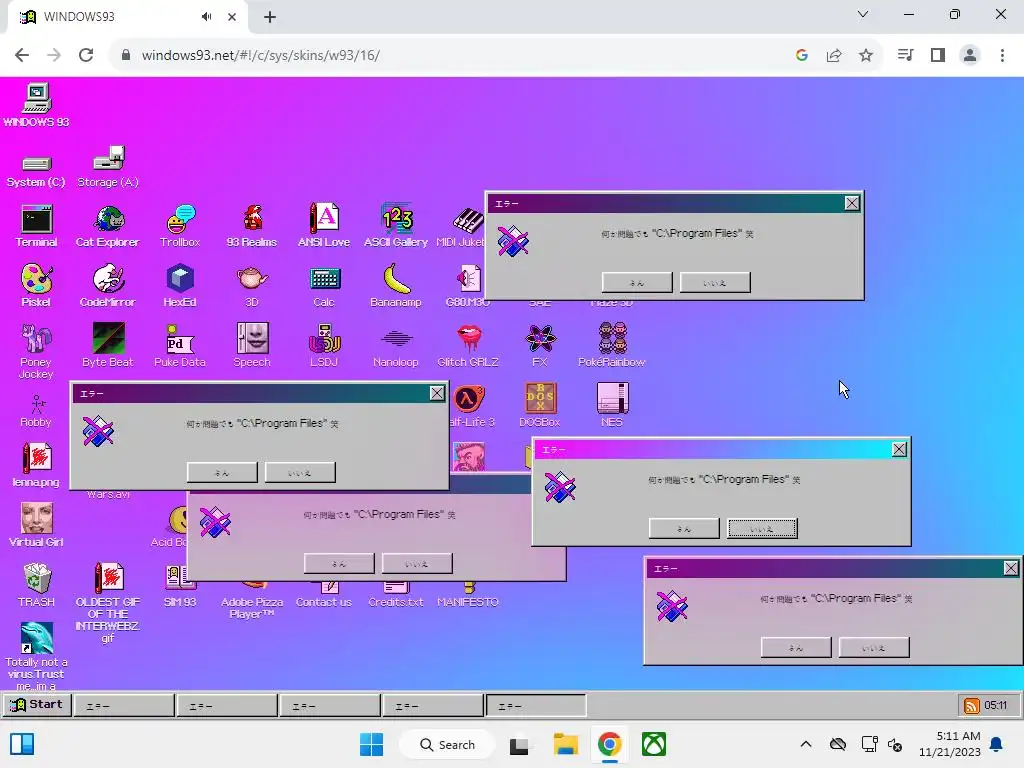Open the Chrome three-dot menu

pos(1002,55)
